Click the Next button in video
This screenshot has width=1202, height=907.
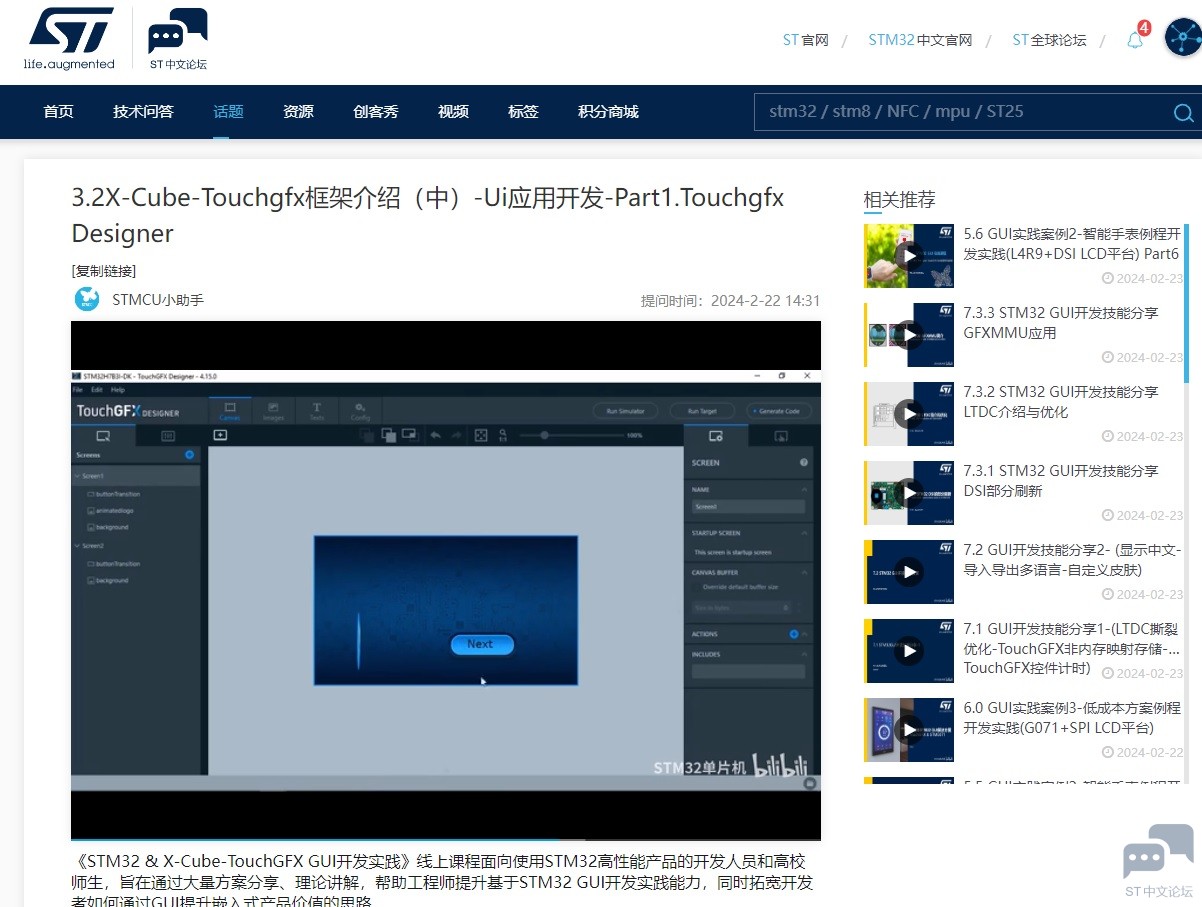[x=481, y=644]
